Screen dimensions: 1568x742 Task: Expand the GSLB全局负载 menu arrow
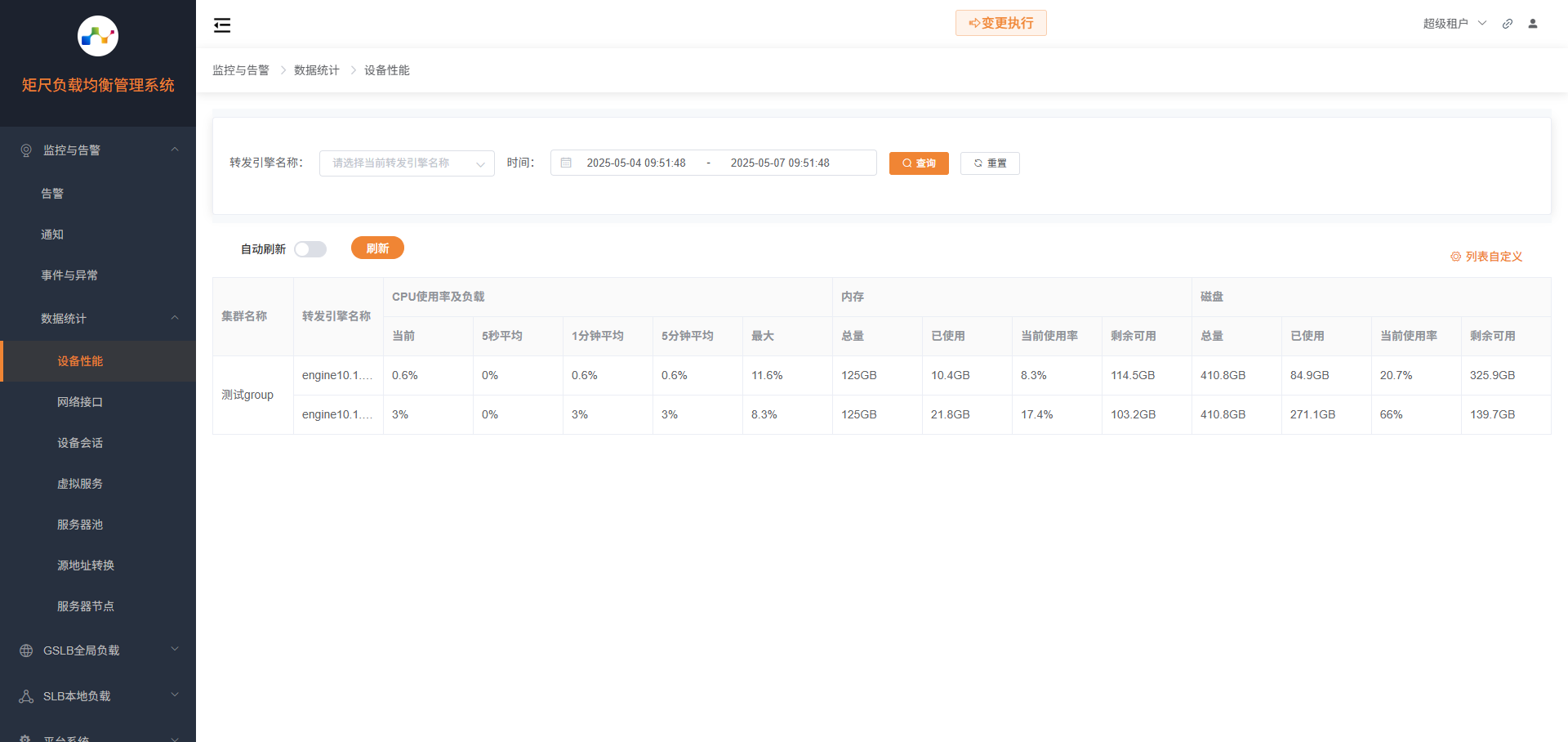click(x=175, y=650)
